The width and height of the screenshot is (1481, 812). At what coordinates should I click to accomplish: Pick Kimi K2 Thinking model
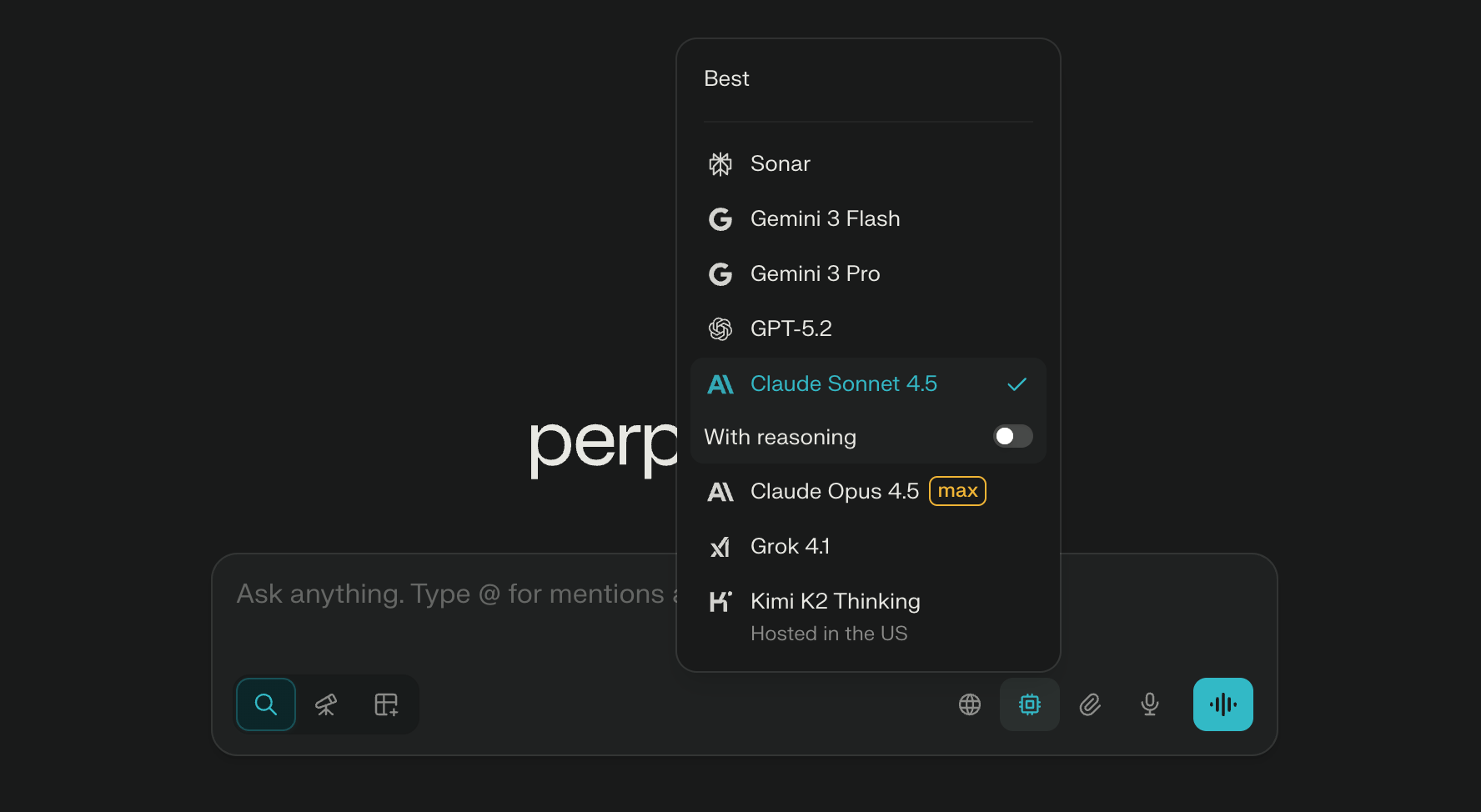click(835, 601)
